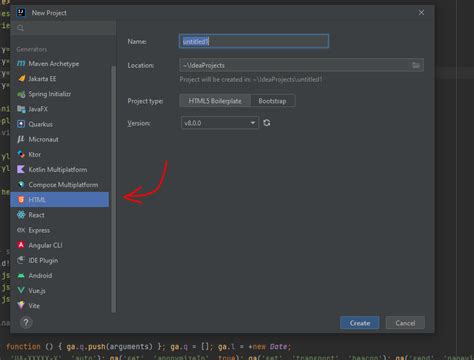Open the Version v8.0.0 dropdown
This screenshot has width=474, height=360.
220,123
